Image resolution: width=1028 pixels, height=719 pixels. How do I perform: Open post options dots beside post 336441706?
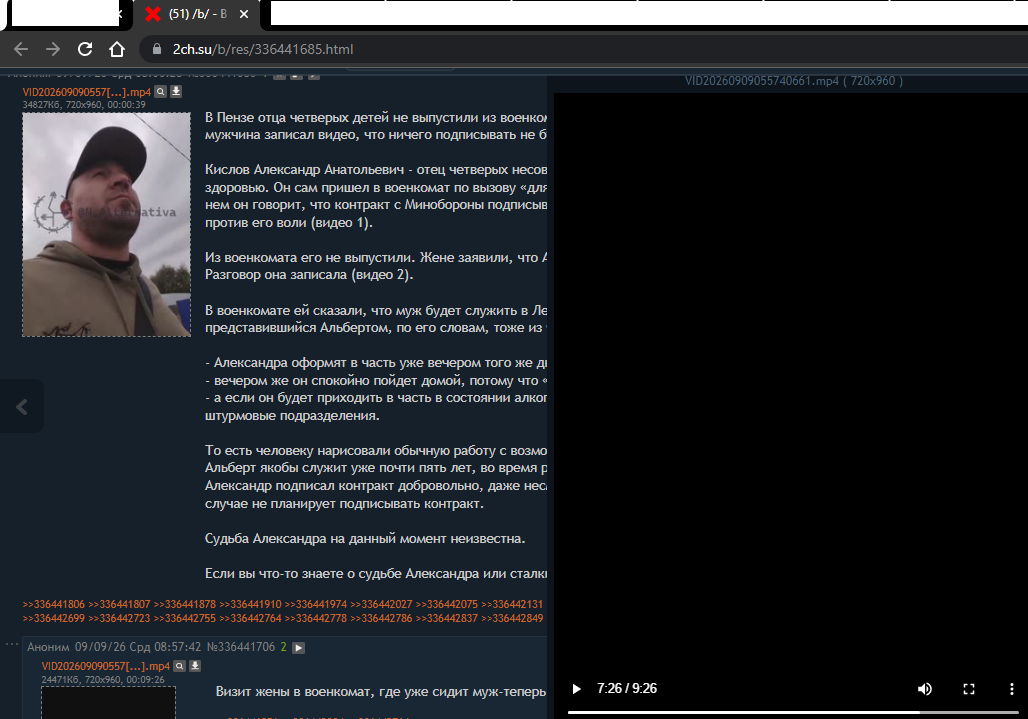[x=11, y=645]
